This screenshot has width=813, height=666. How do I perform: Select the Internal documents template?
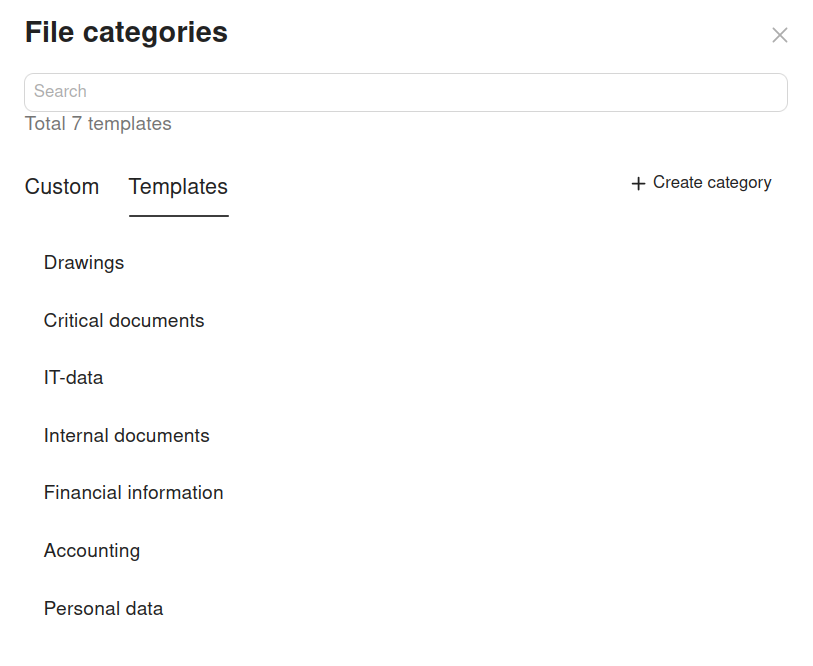click(x=127, y=436)
